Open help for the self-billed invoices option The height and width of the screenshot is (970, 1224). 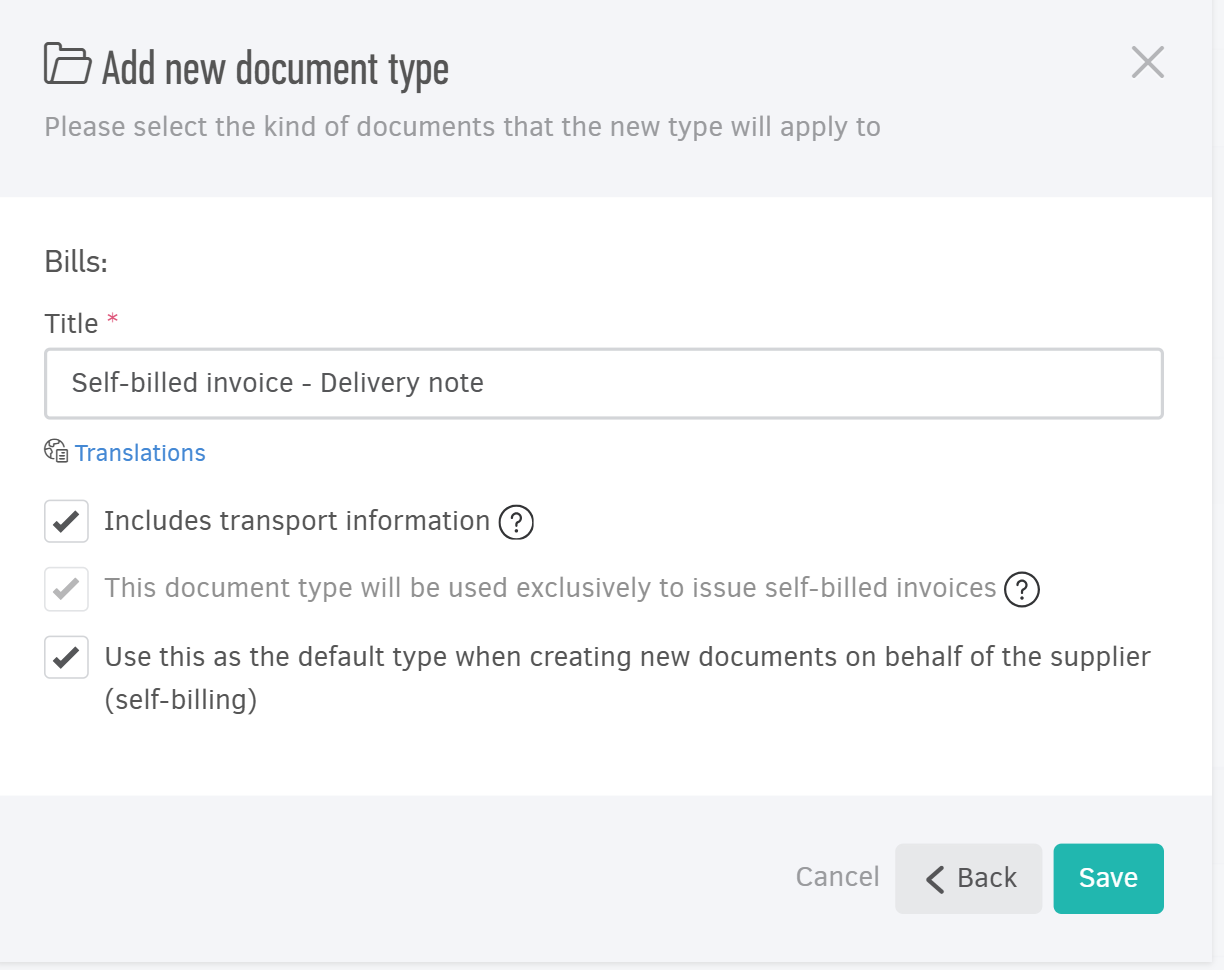coord(1022,590)
